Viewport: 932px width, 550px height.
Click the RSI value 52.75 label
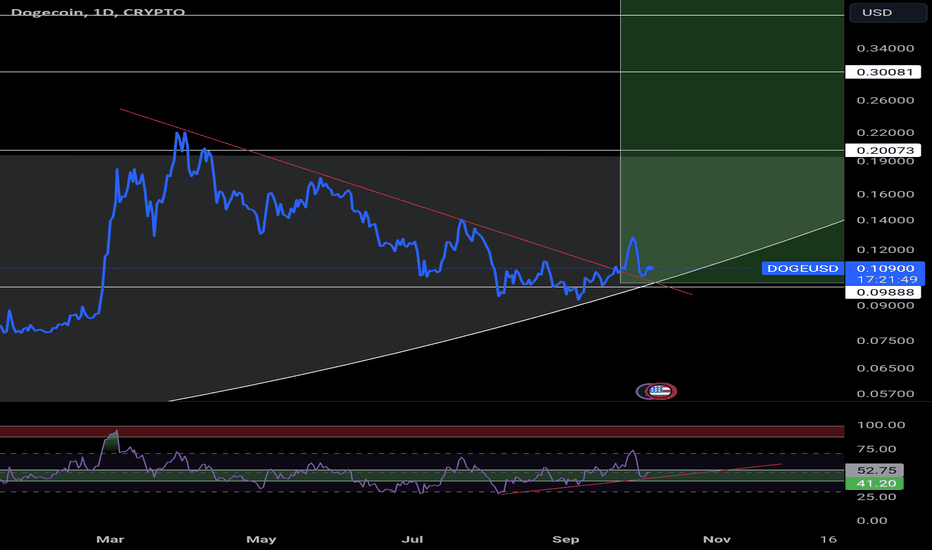click(x=874, y=470)
